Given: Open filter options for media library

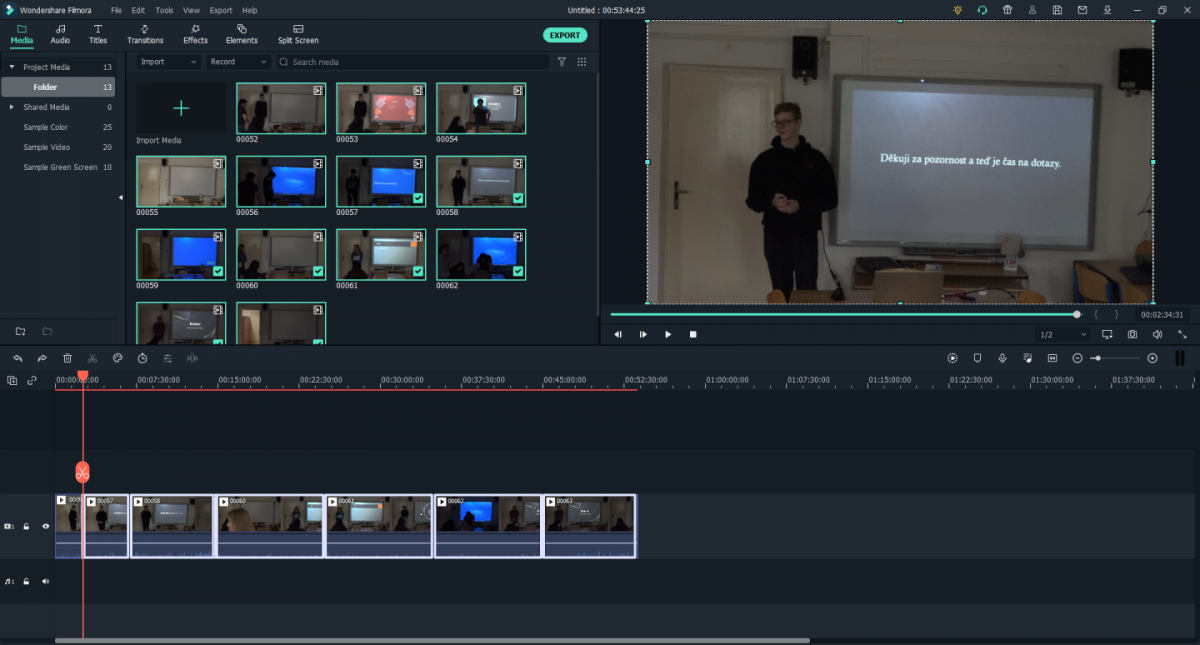Looking at the screenshot, I should click(x=561, y=62).
